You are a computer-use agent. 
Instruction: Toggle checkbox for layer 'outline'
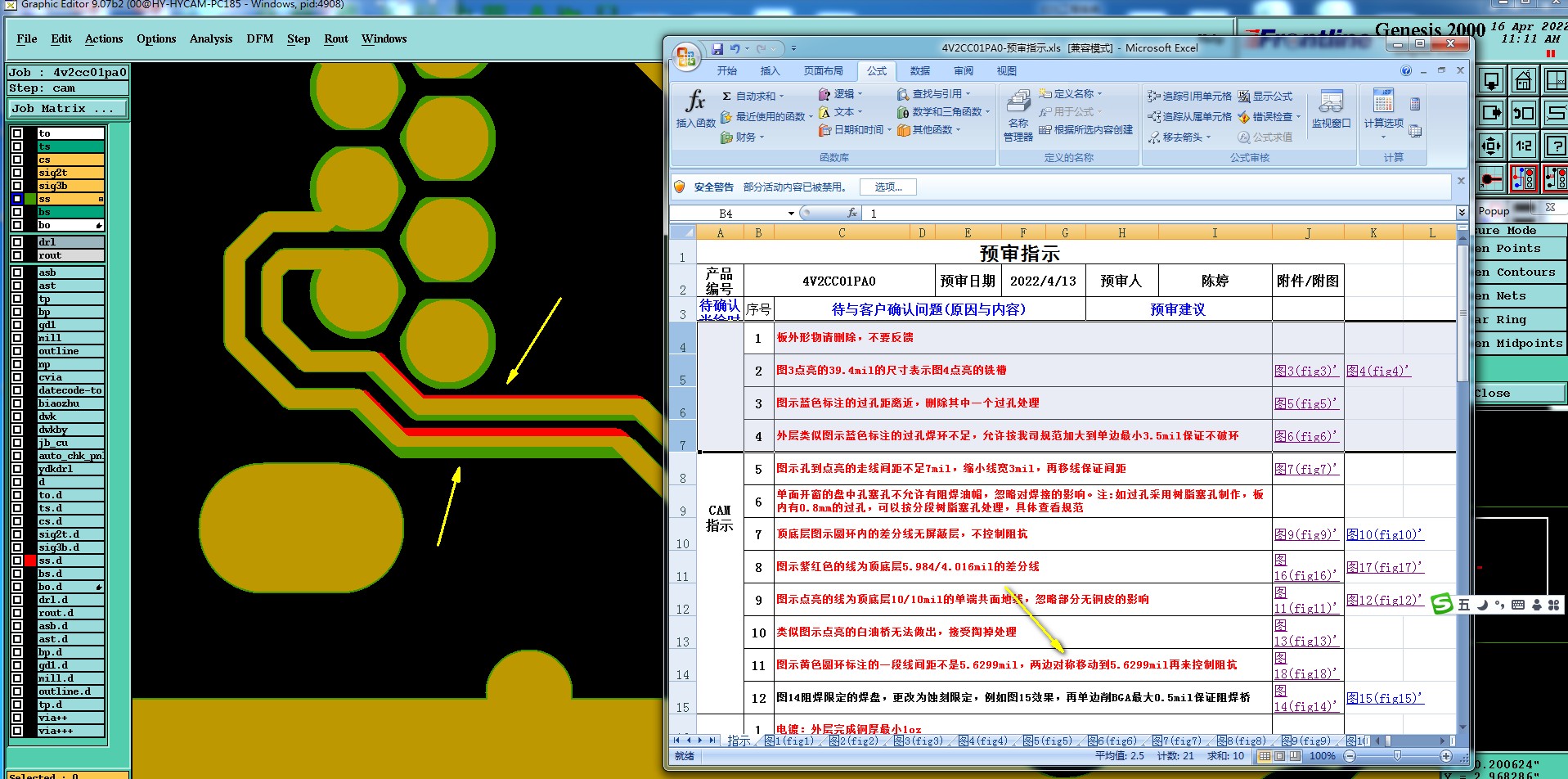point(17,351)
